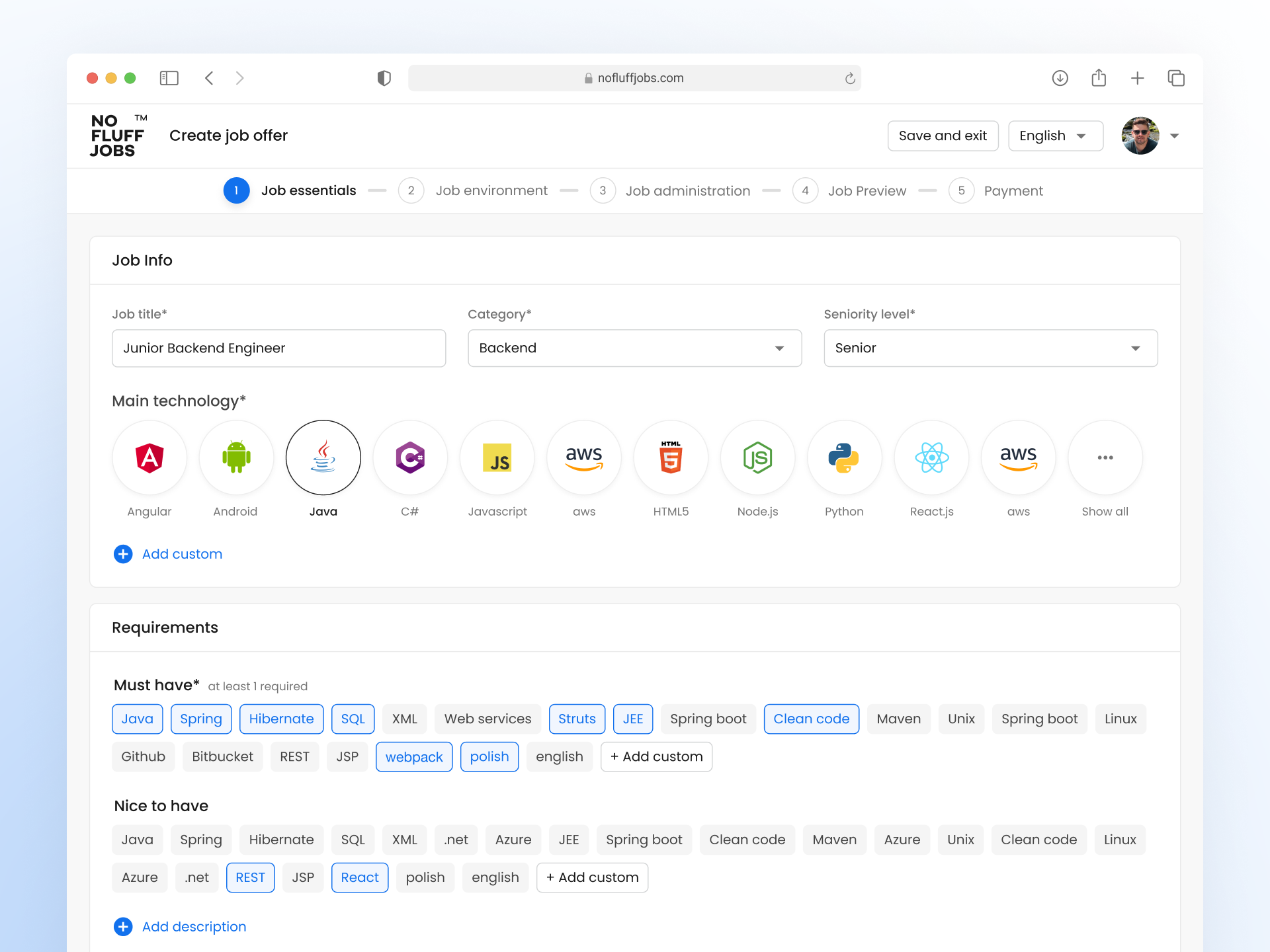The width and height of the screenshot is (1270, 952).
Task: Choose Python as main technology
Action: (x=844, y=457)
